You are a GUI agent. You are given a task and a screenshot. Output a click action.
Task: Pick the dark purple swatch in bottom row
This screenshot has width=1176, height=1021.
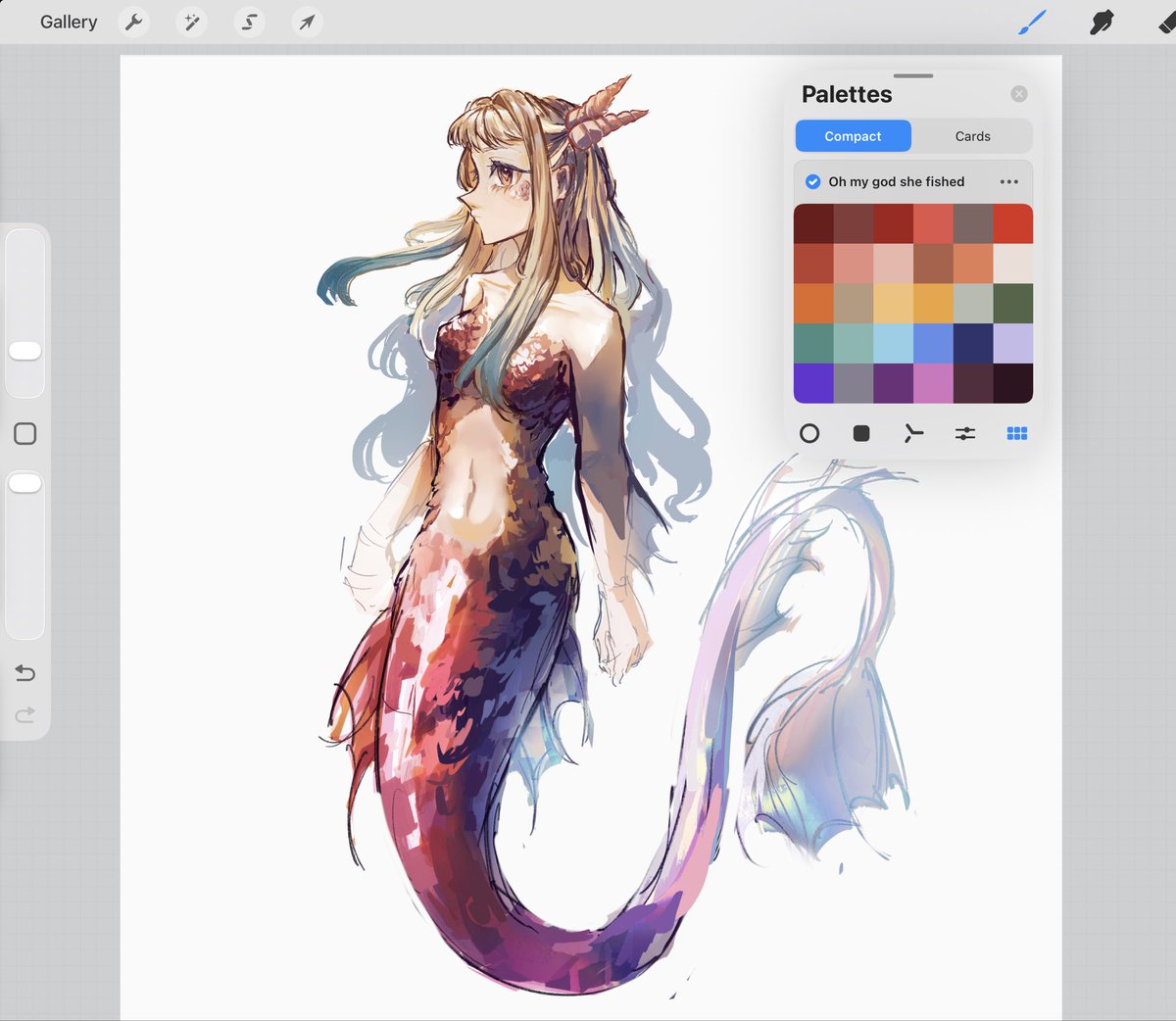coord(893,383)
